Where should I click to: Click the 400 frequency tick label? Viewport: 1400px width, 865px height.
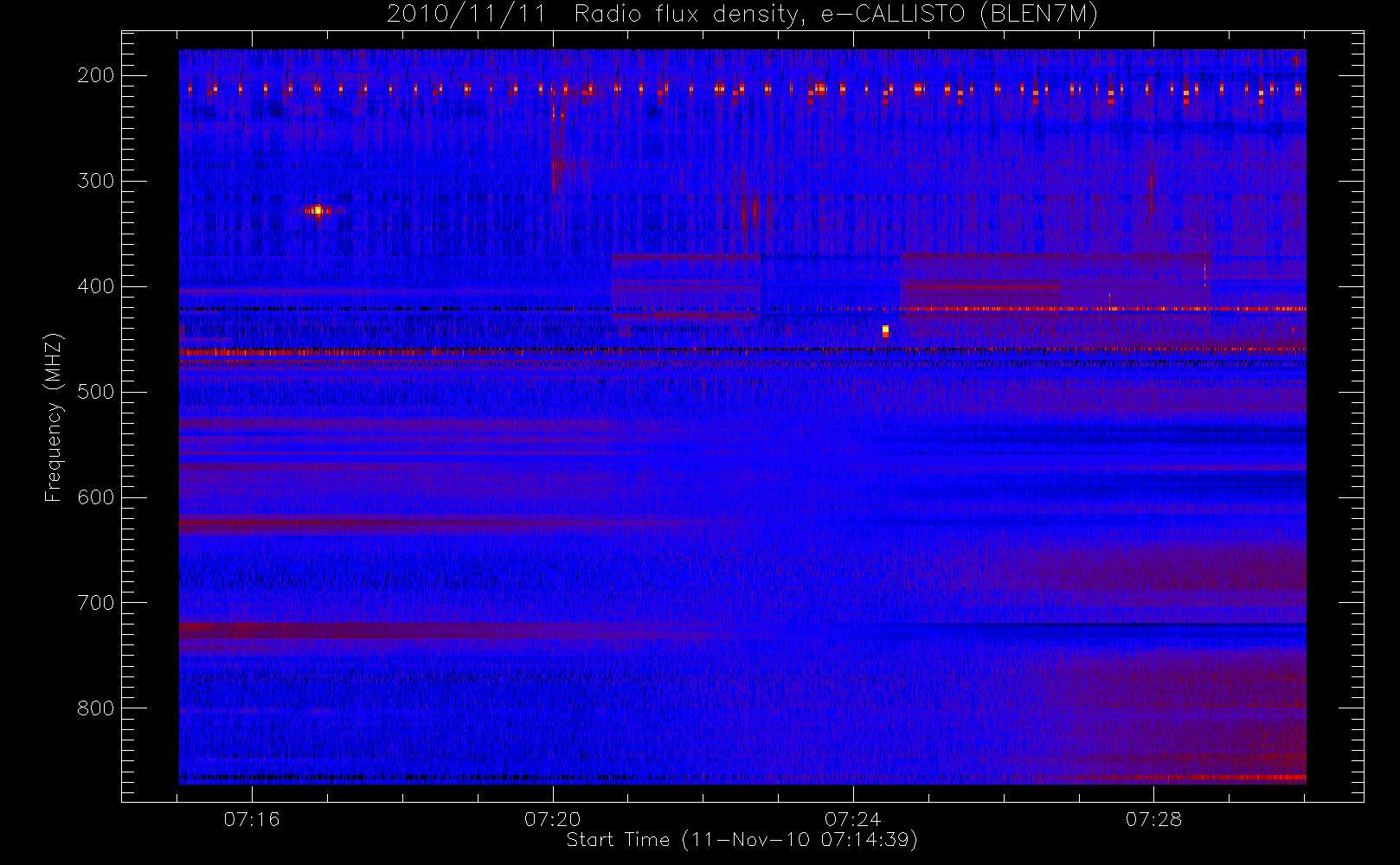[x=96, y=286]
